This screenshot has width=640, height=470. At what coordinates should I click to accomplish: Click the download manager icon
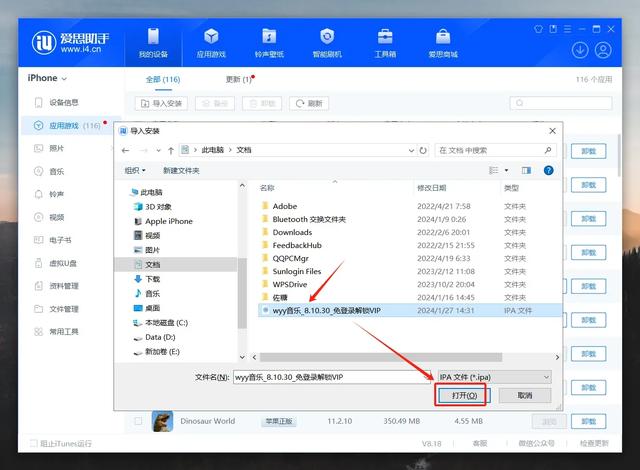pyautogui.click(x=580, y=50)
